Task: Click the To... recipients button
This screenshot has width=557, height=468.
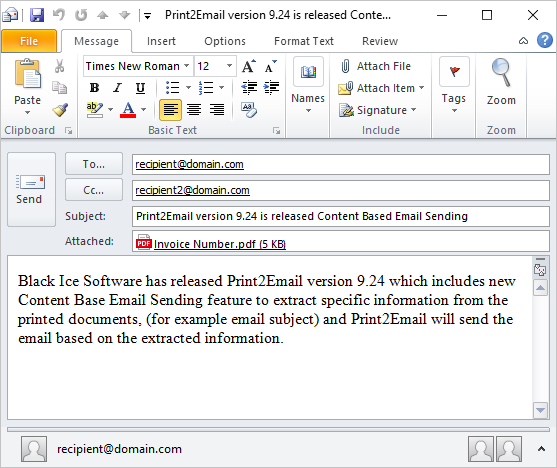Action: 94,164
